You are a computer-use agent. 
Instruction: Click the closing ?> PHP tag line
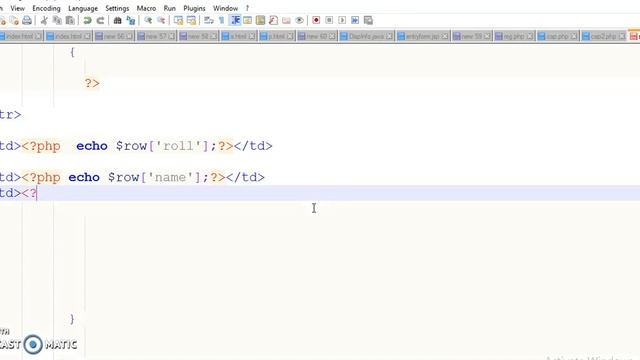(x=92, y=83)
